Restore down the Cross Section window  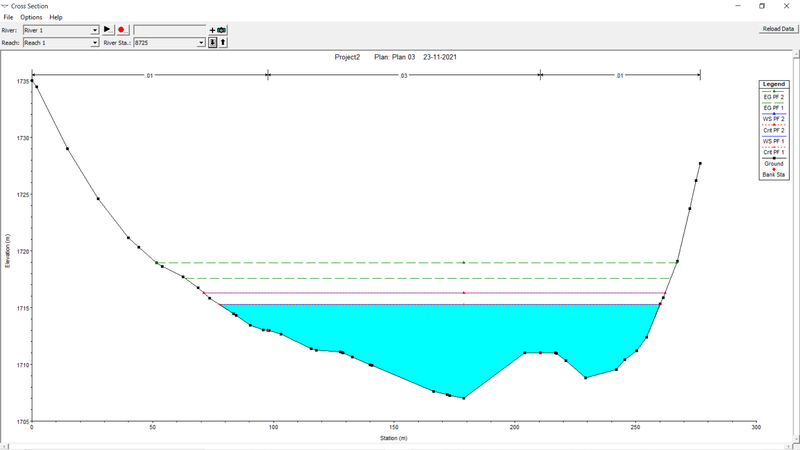[x=762, y=6]
